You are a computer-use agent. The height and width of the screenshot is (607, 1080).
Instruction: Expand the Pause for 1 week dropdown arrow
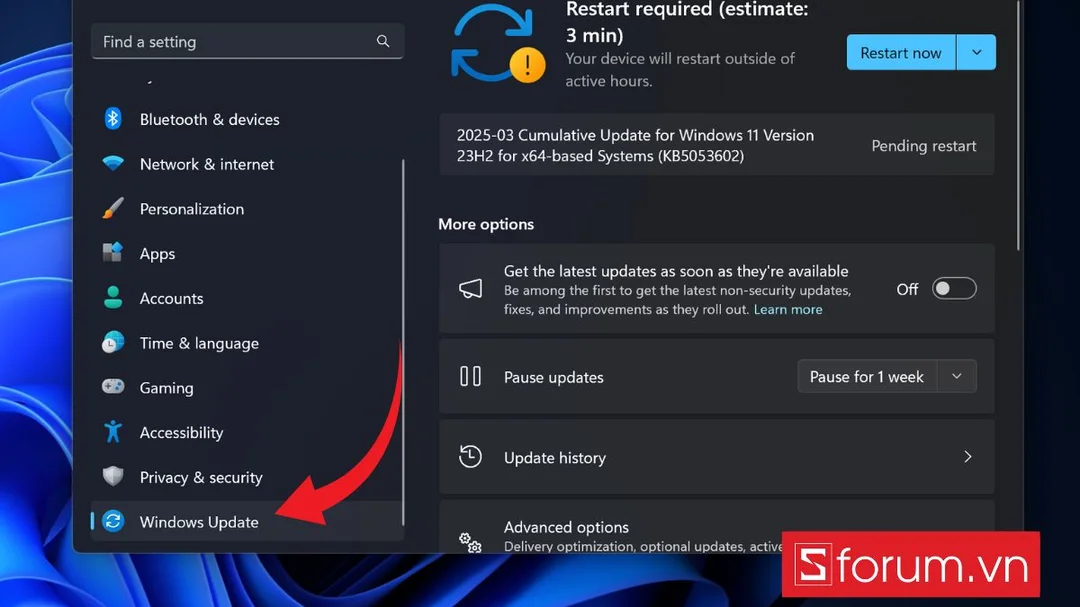(x=957, y=376)
